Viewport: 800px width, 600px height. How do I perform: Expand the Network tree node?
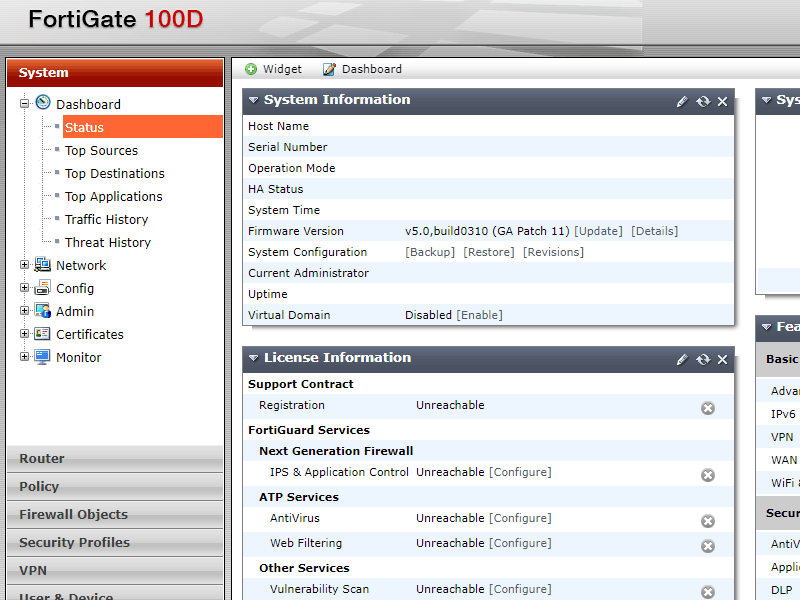click(25, 265)
